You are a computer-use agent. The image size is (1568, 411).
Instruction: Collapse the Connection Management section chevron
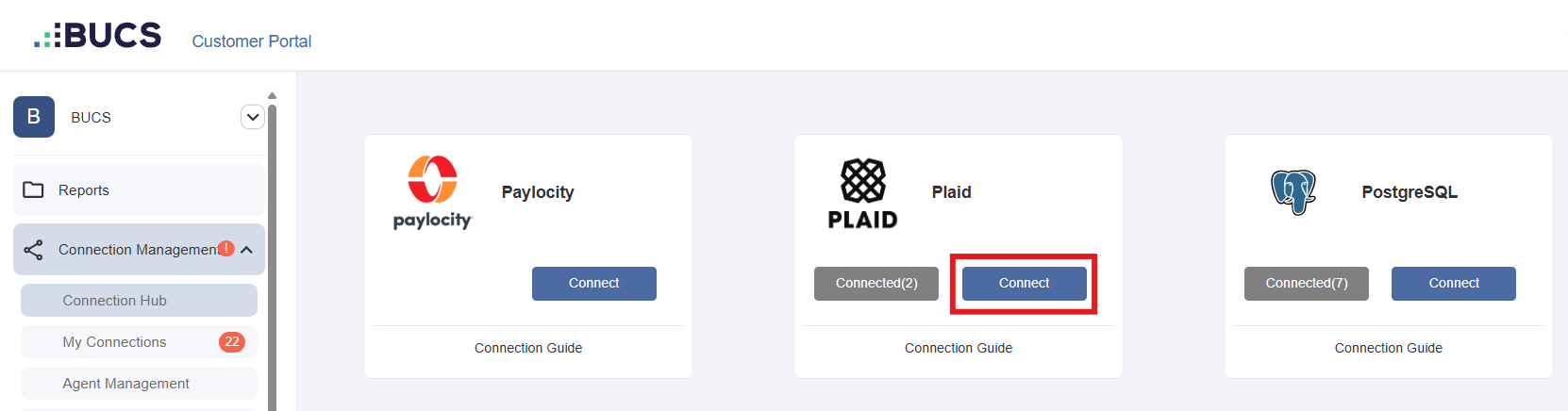247,250
